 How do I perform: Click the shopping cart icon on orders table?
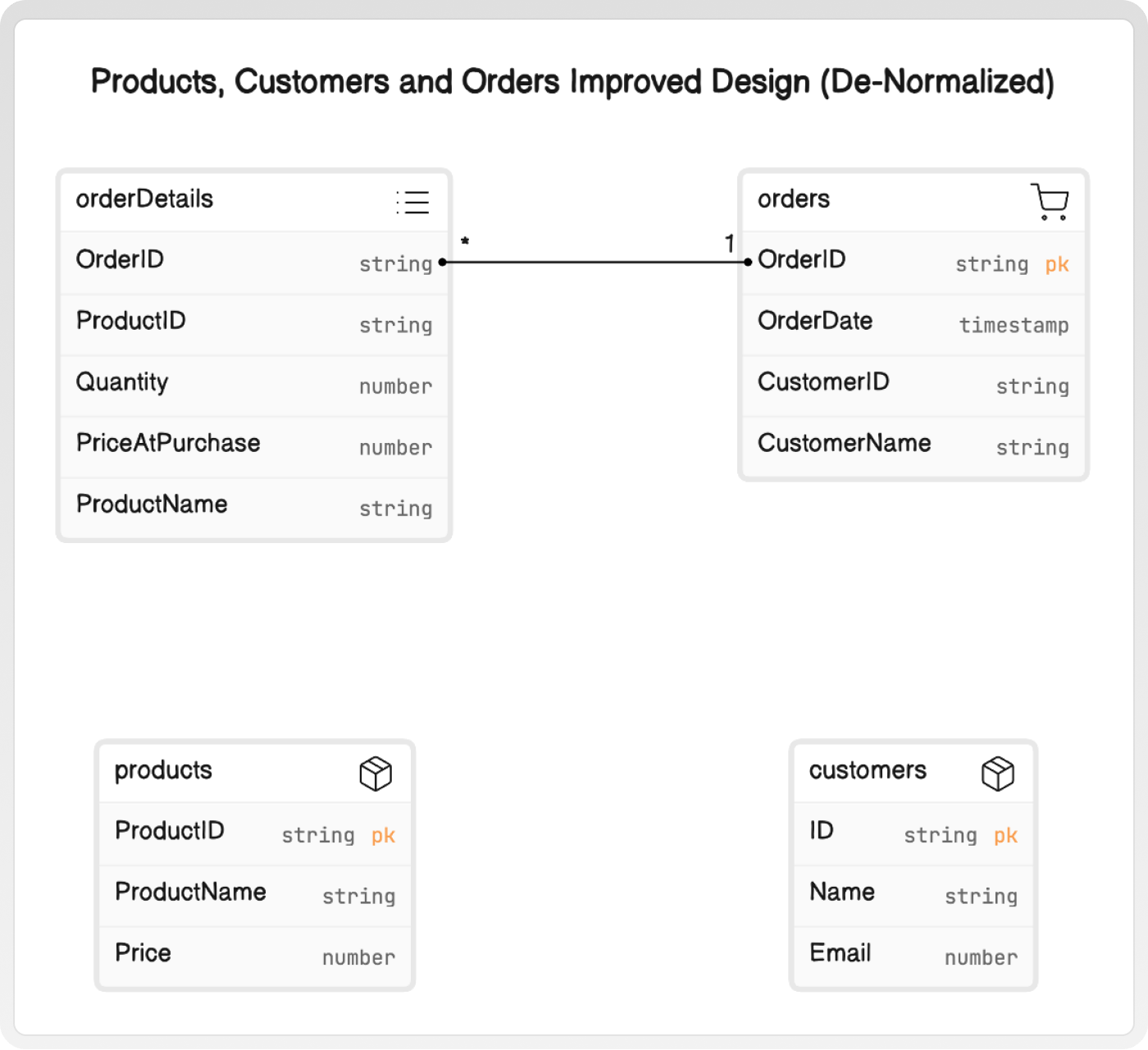tap(1050, 202)
